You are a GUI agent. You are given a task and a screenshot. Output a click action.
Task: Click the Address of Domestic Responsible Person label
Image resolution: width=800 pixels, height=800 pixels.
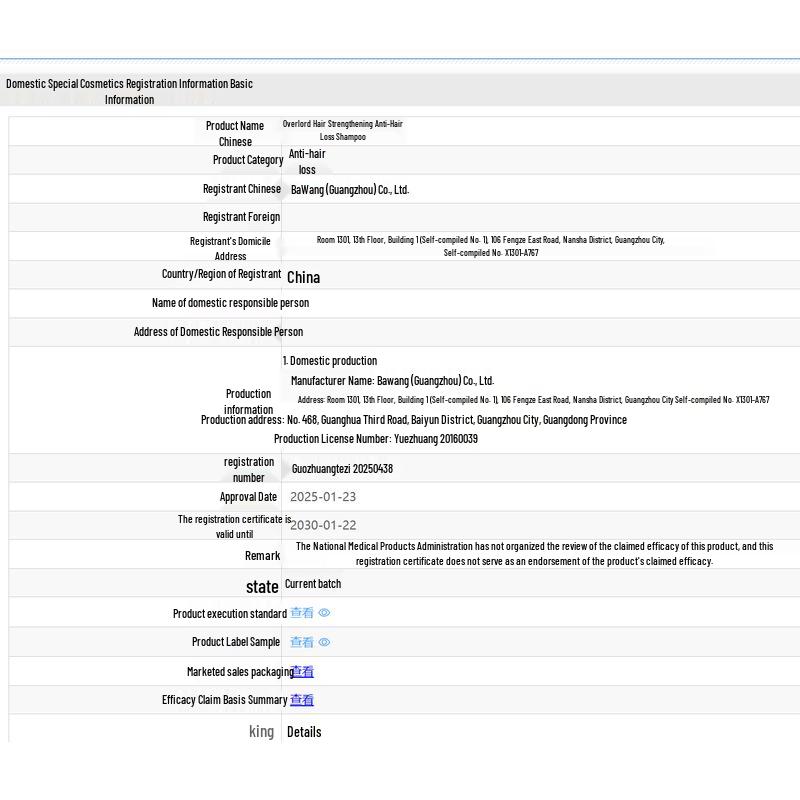218,332
